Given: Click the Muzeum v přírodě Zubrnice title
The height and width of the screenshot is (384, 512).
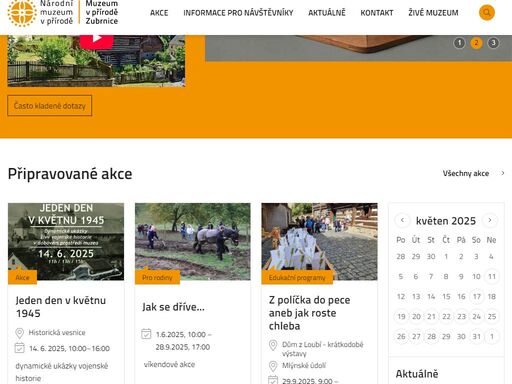Looking at the screenshot, I should coord(102,12).
